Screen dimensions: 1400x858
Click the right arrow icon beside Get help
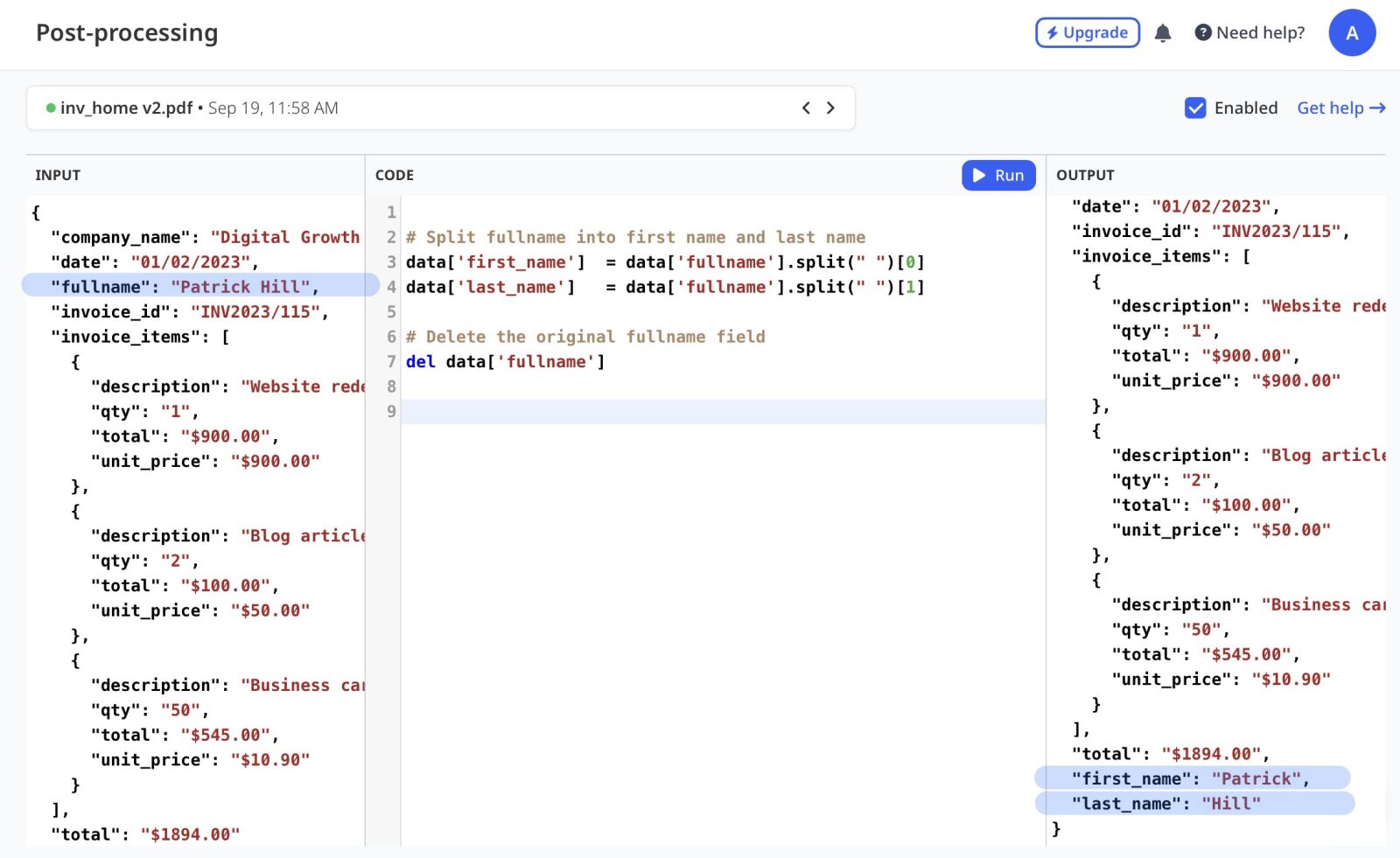point(1377,108)
